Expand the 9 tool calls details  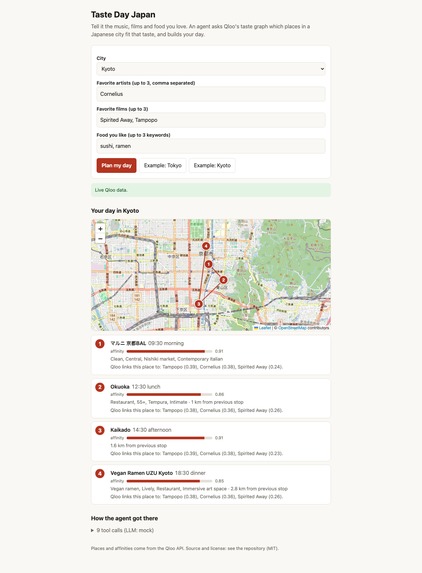[122, 530]
